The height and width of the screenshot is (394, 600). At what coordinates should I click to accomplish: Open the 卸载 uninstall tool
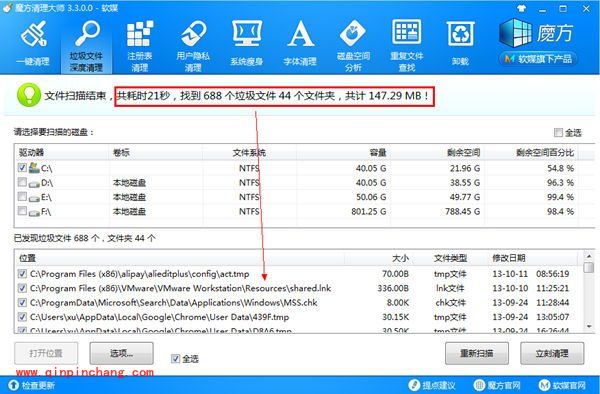460,44
